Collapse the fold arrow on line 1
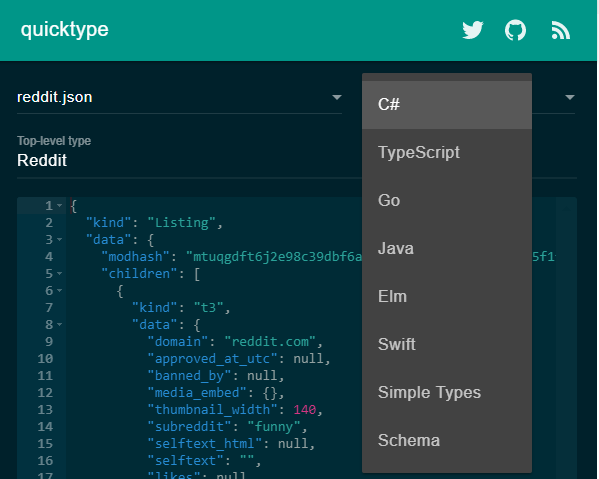The image size is (599, 479). [x=60, y=206]
